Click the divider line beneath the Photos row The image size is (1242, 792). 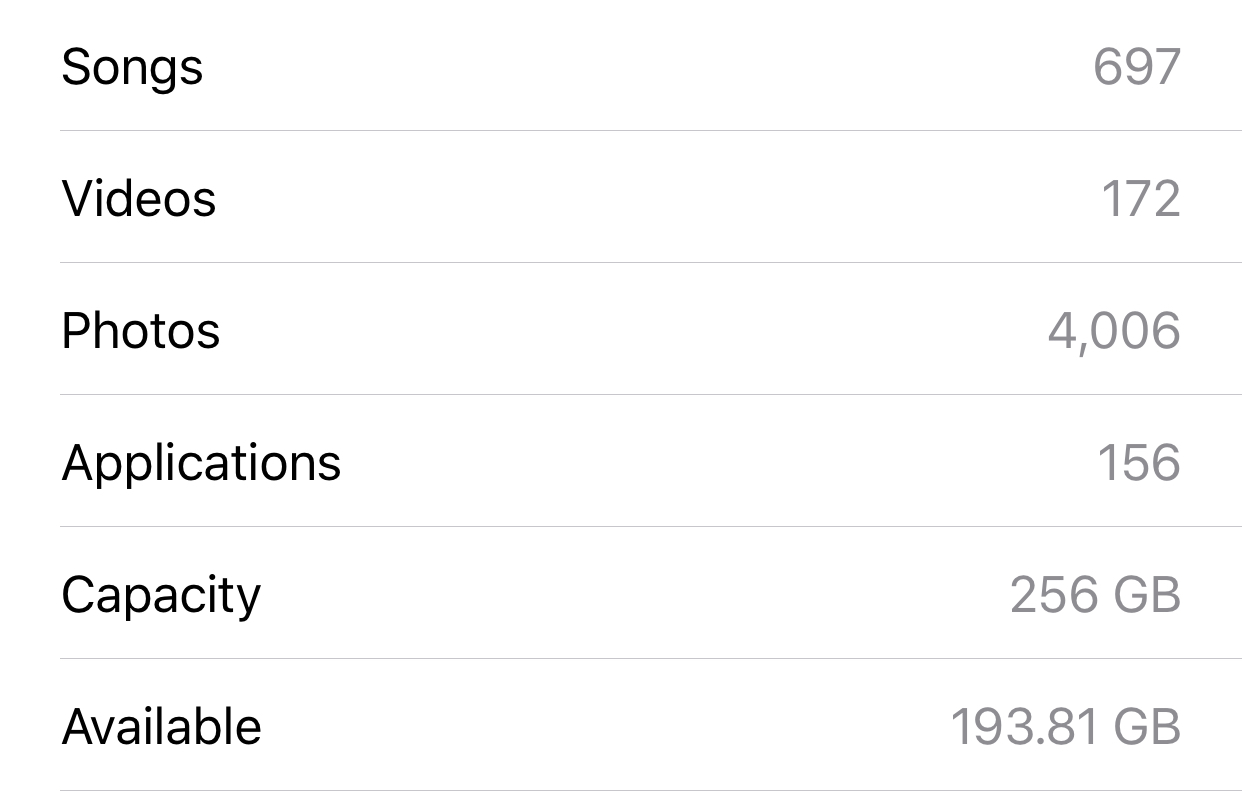[651, 394]
